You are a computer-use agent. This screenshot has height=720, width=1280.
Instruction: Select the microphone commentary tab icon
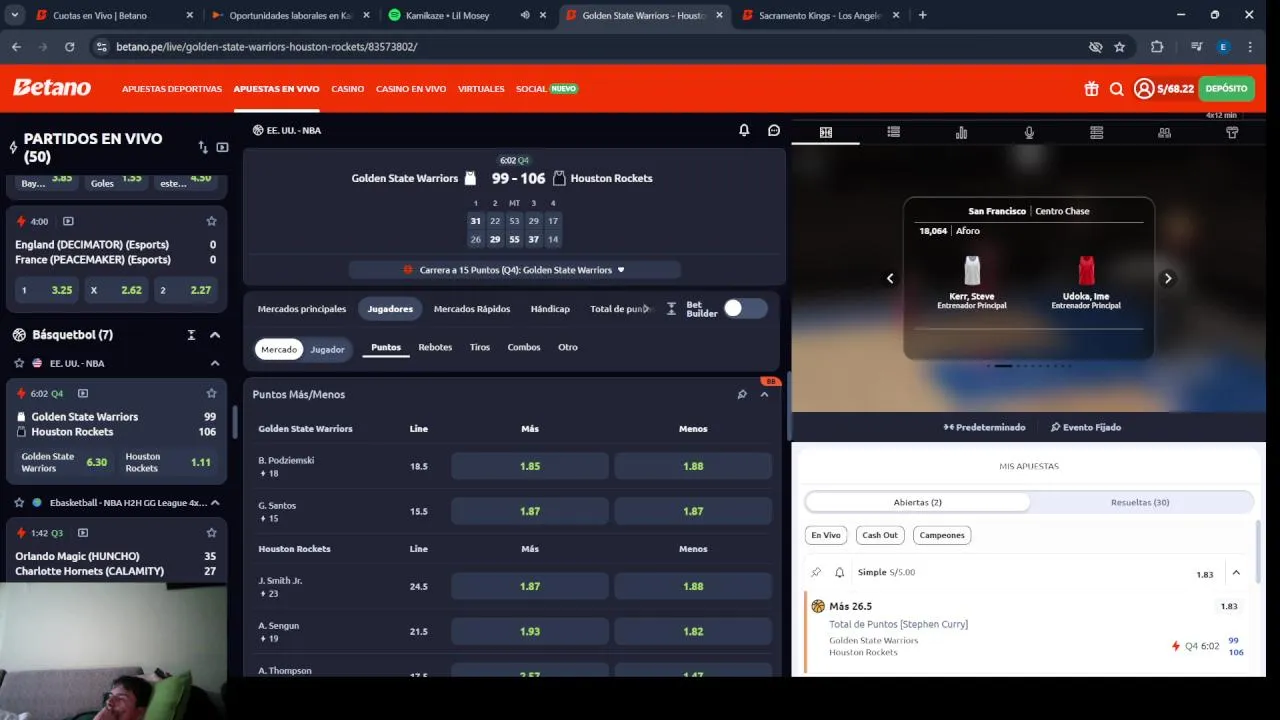click(1029, 132)
